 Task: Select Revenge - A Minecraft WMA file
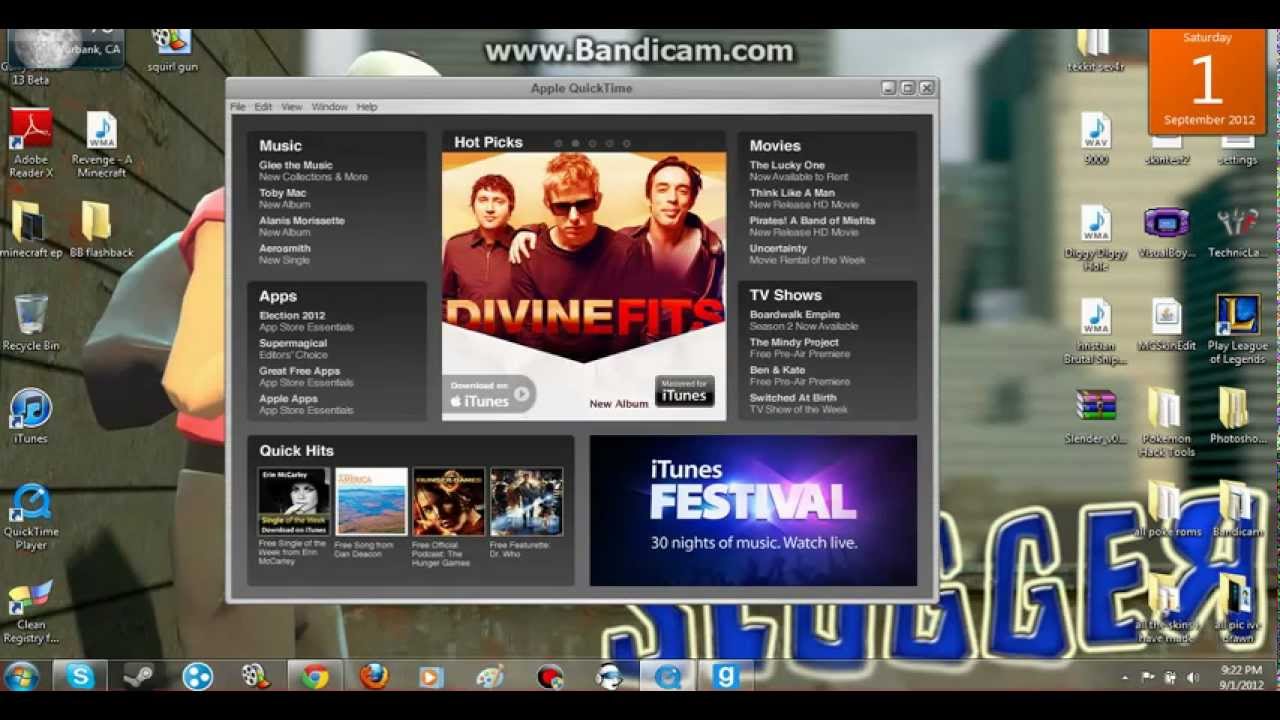101,145
